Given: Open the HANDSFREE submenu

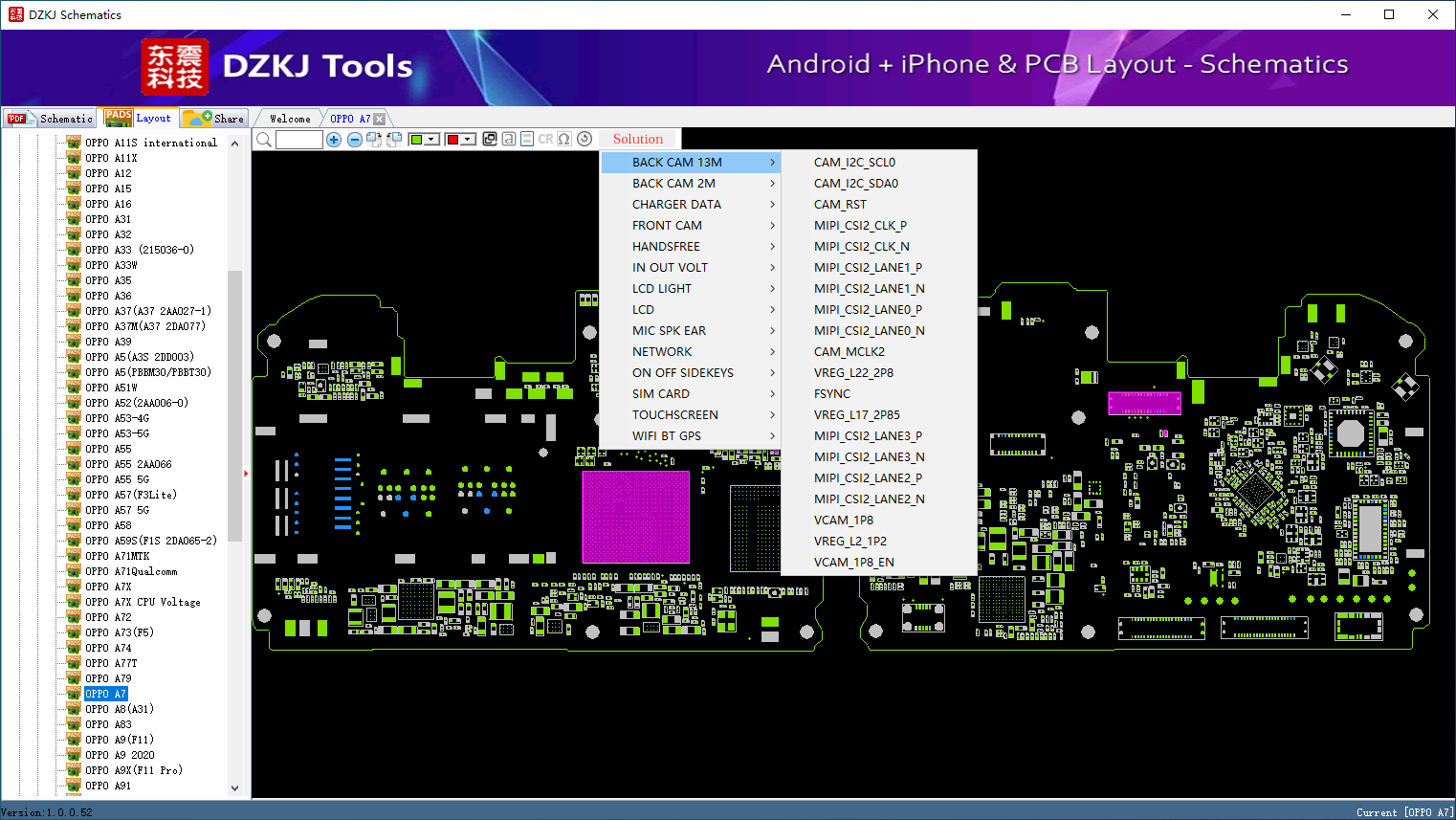Looking at the screenshot, I should tap(691, 247).
